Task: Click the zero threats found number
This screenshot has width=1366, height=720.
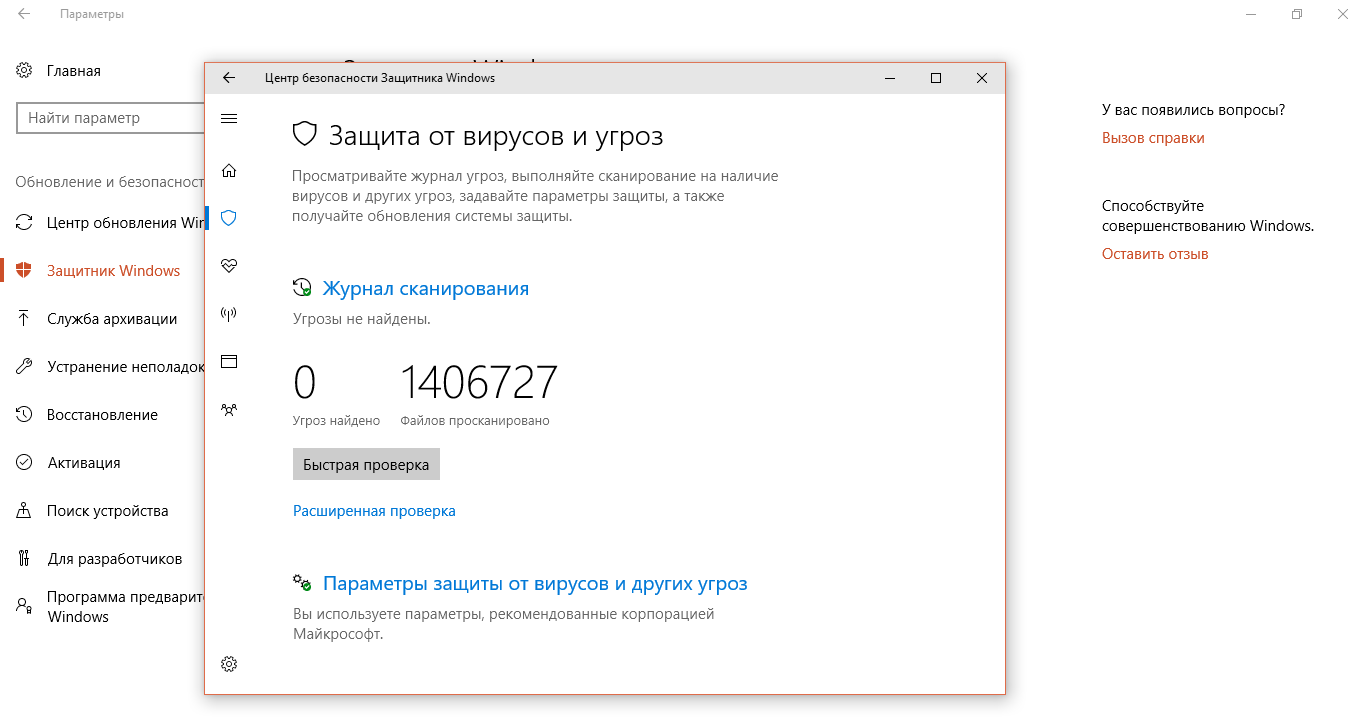Action: 305,383
